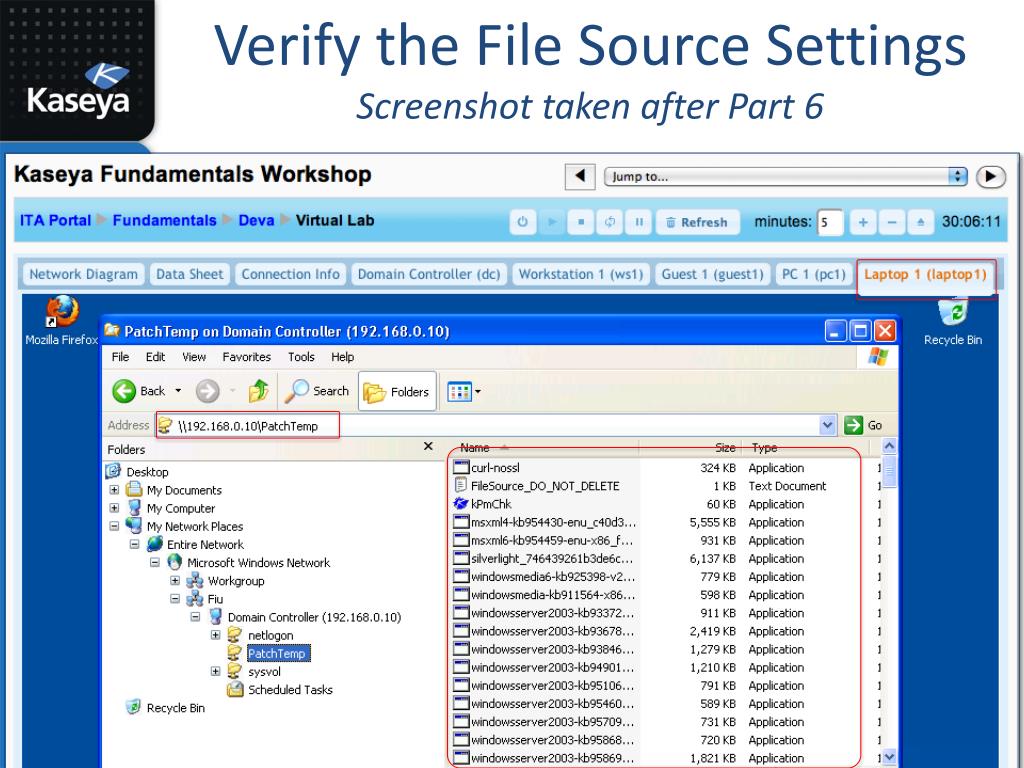Click the reset cycle icon in lab toolbar

(x=610, y=222)
